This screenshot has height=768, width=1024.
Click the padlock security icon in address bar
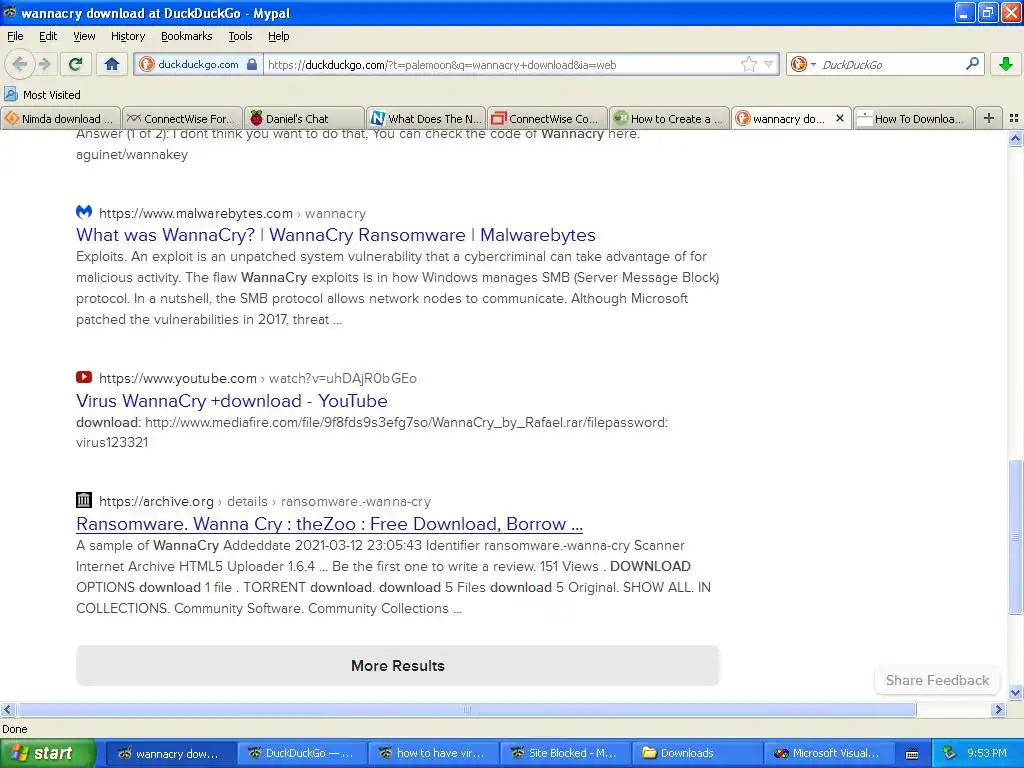(x=252, y=64)
